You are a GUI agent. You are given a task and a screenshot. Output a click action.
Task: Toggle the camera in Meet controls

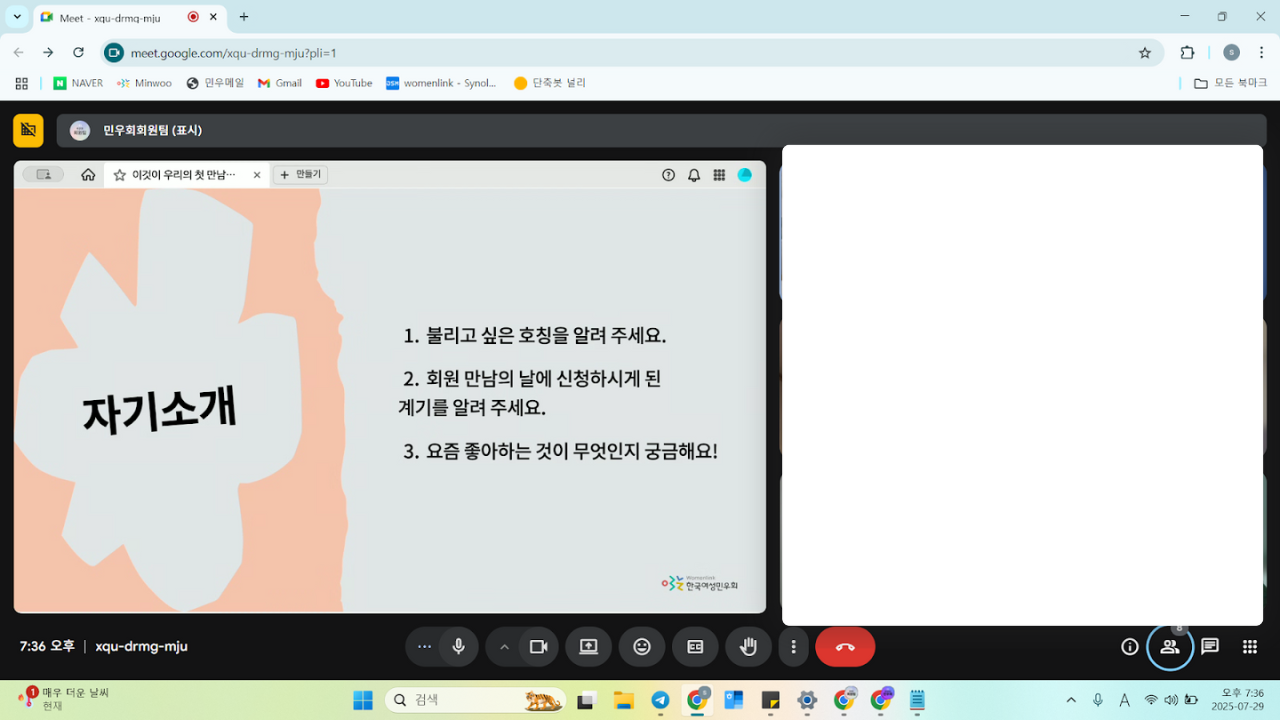tap(539, 647)
